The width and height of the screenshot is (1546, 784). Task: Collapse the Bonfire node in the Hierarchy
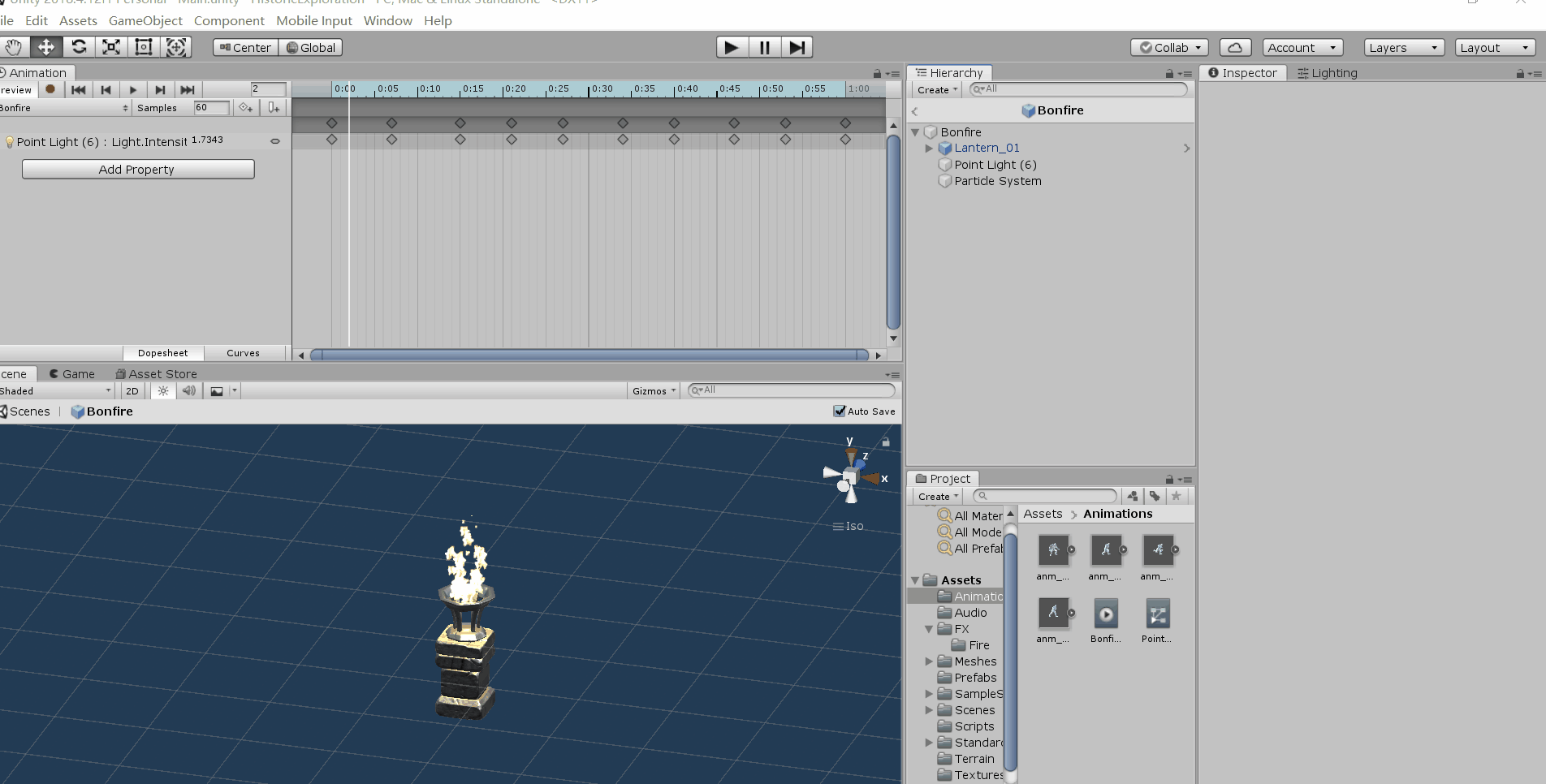click(915, 131)
